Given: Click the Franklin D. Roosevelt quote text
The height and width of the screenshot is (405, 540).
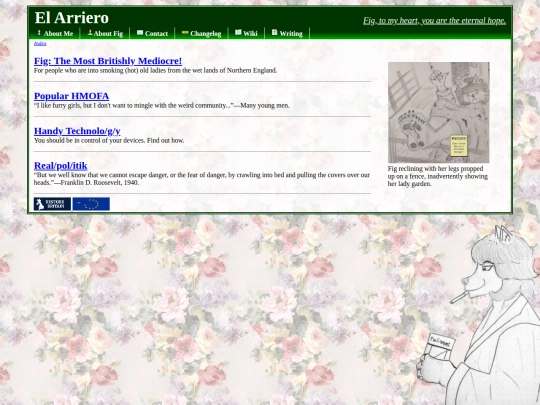Looking at the screenshot, I should pyautogui.click(x=202, y=179).
